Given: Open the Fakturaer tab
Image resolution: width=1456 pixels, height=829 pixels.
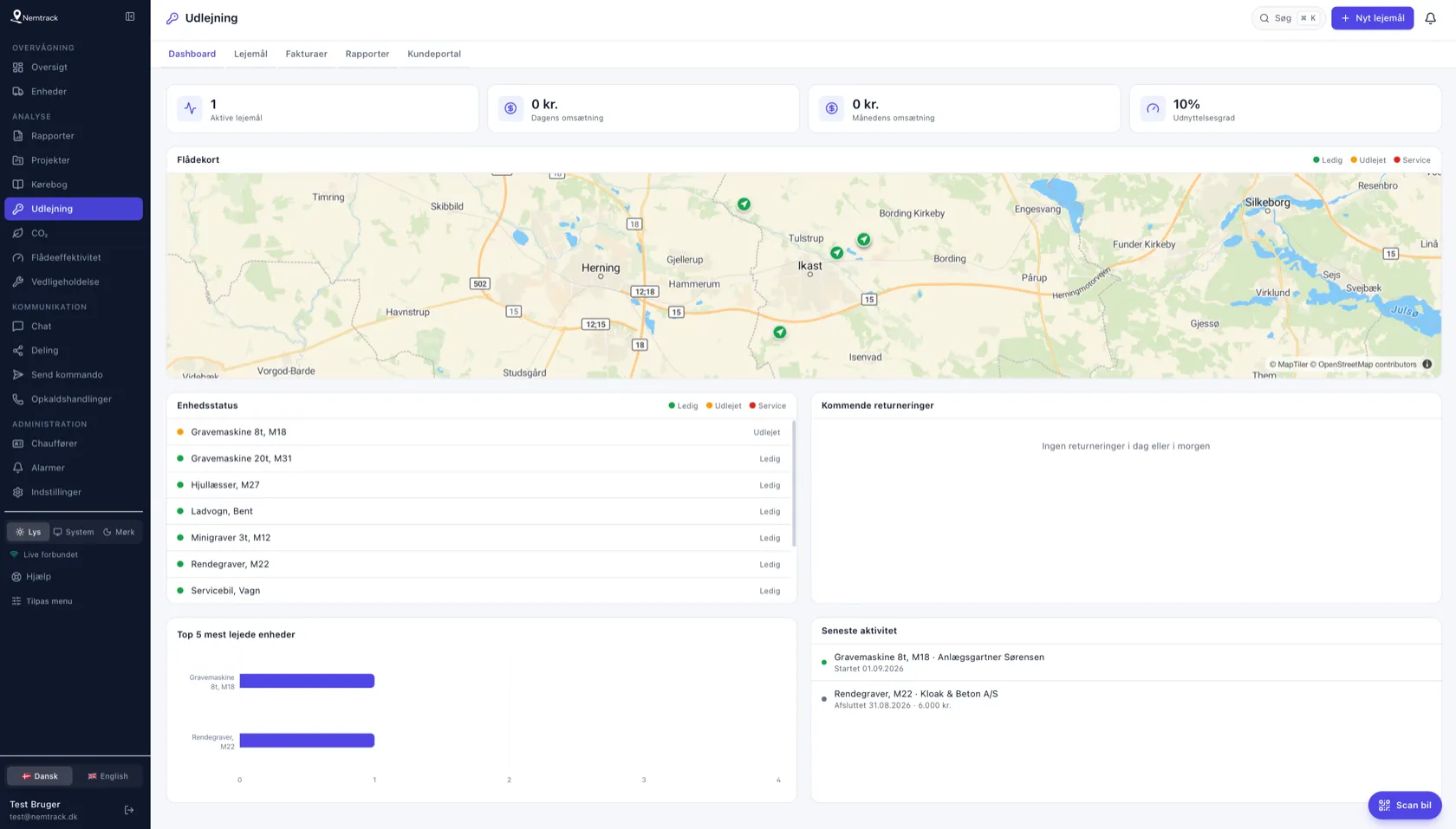Looking at the screenshot, I should tap(307, 54).
